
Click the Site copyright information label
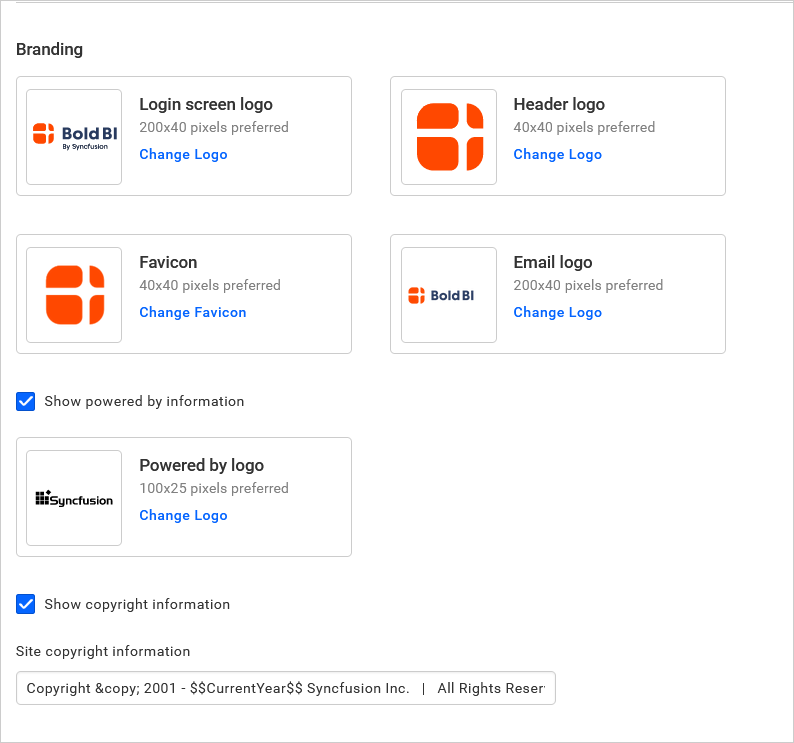(x=103, y=651)
